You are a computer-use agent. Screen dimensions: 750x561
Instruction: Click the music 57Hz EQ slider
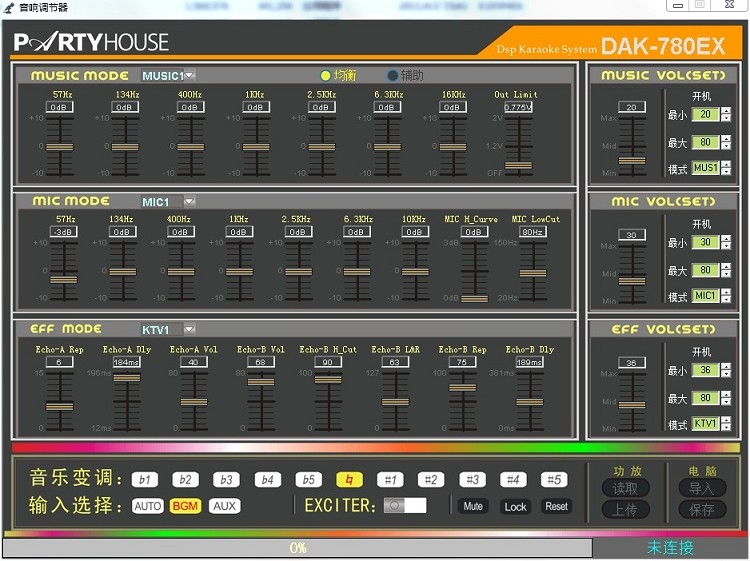(x=60, y=146)
